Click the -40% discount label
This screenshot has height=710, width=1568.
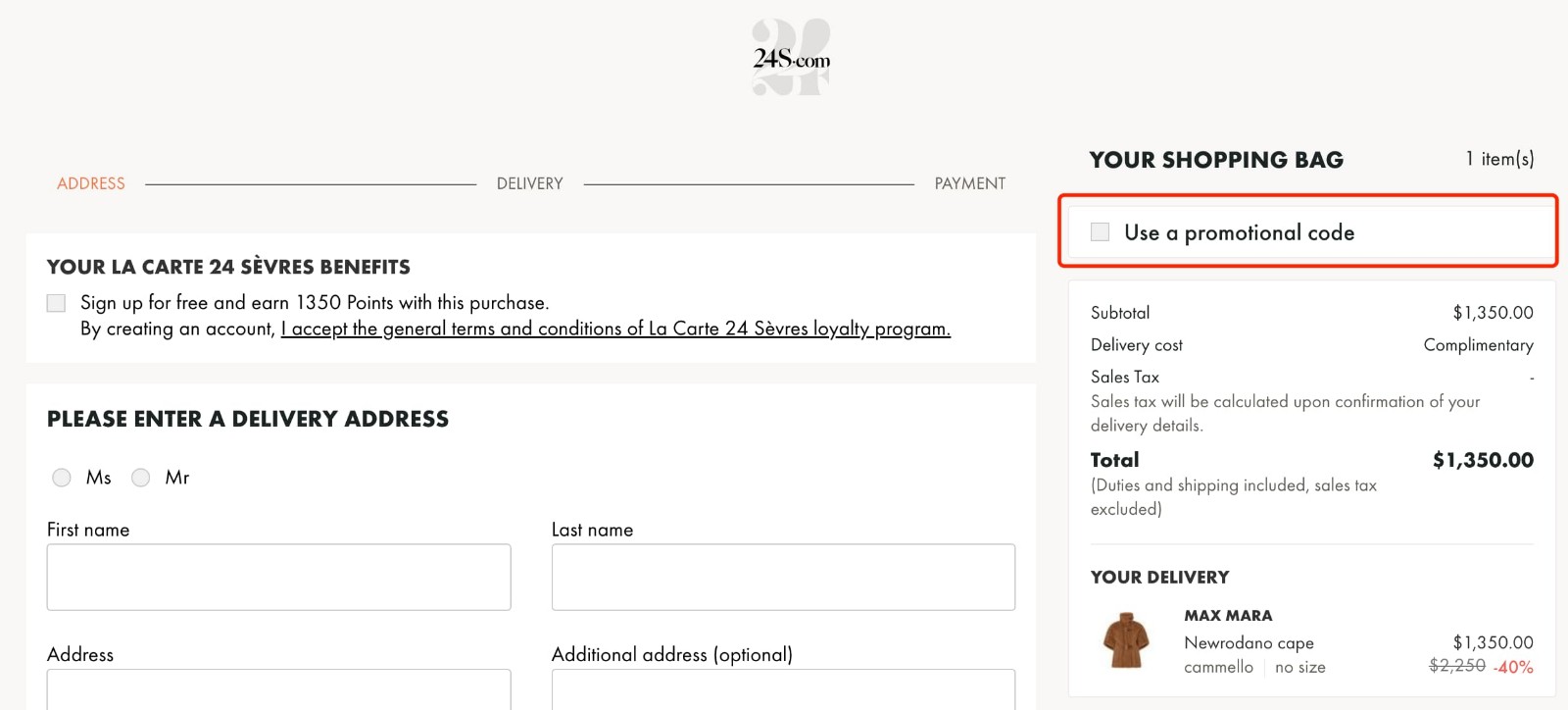(1513, 666)
